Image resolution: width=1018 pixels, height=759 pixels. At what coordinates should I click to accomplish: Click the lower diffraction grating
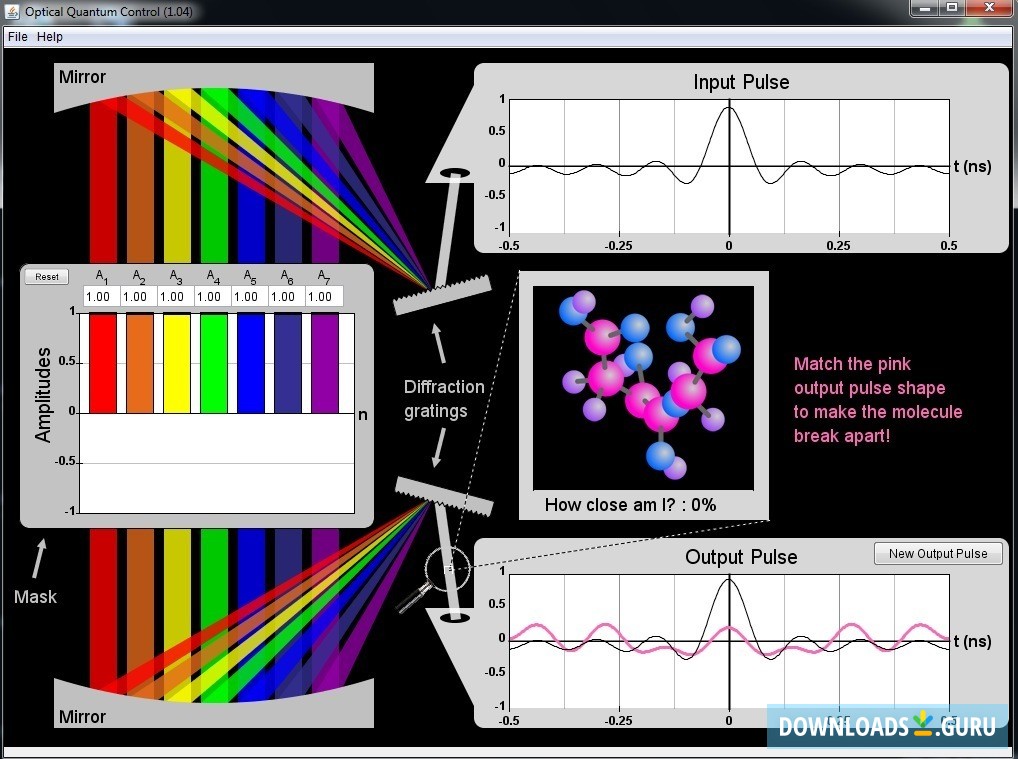coord(444,497)
